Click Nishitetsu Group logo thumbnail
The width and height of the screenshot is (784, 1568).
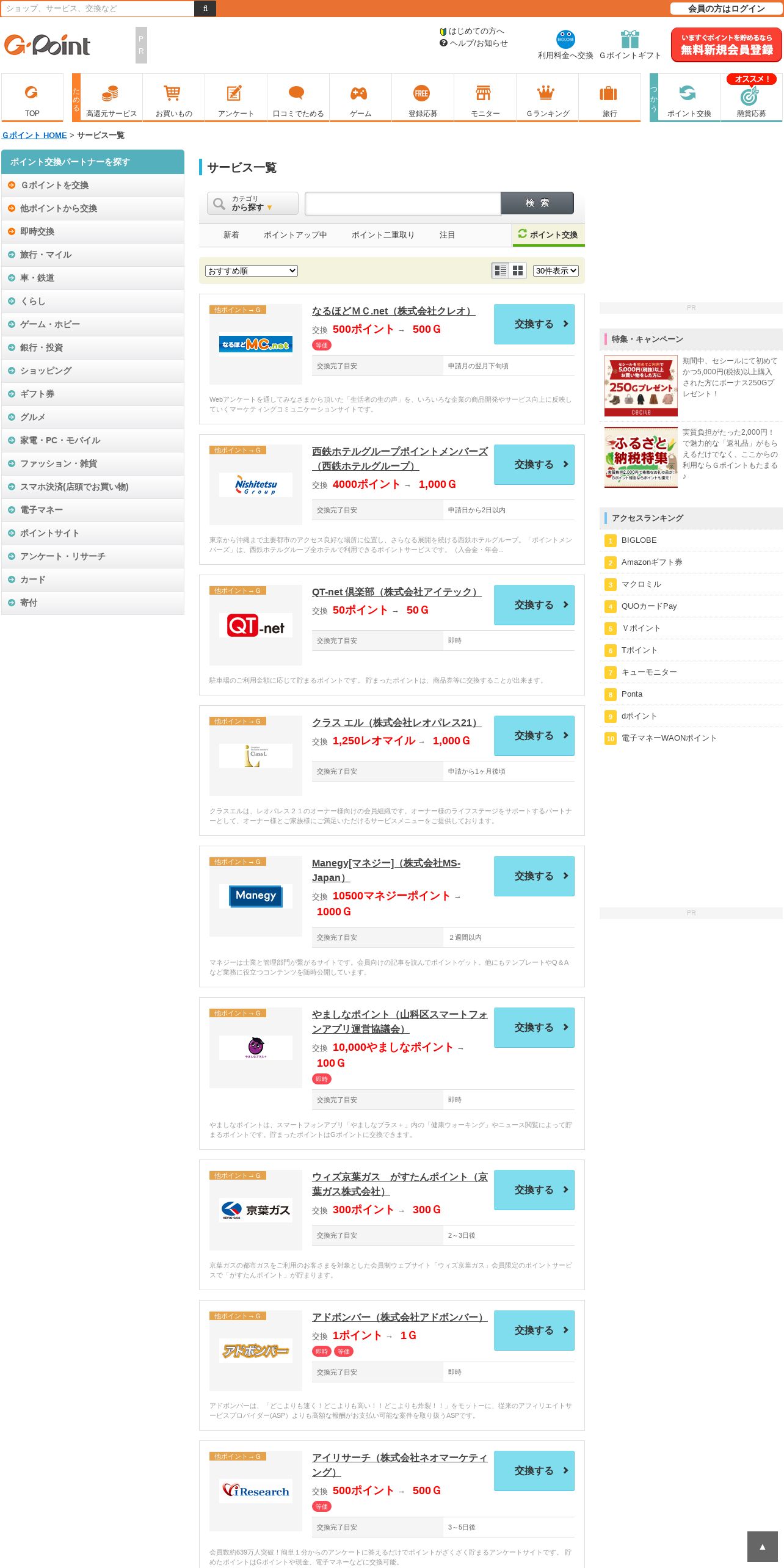pyautogui.click(x=255, y=485)
